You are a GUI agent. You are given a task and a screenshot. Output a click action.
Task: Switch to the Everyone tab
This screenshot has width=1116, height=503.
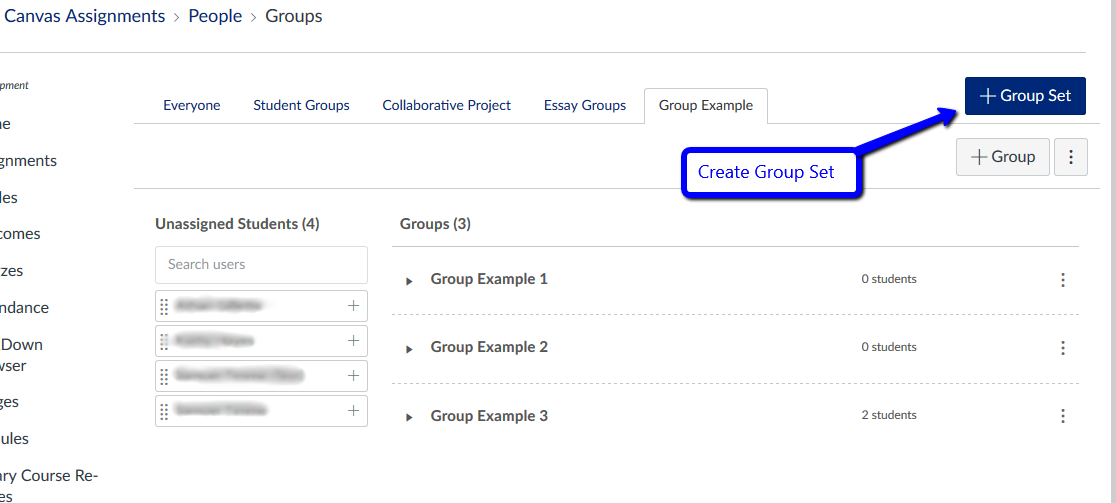[192, 105]
